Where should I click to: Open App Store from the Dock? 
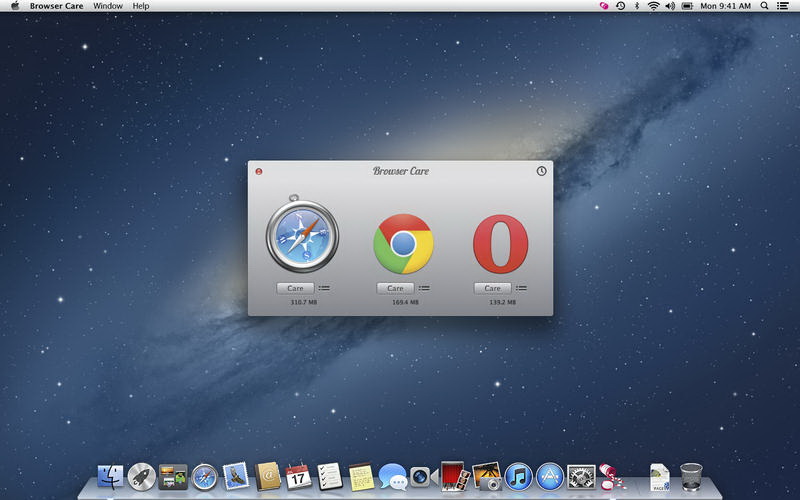coord(549,477)
